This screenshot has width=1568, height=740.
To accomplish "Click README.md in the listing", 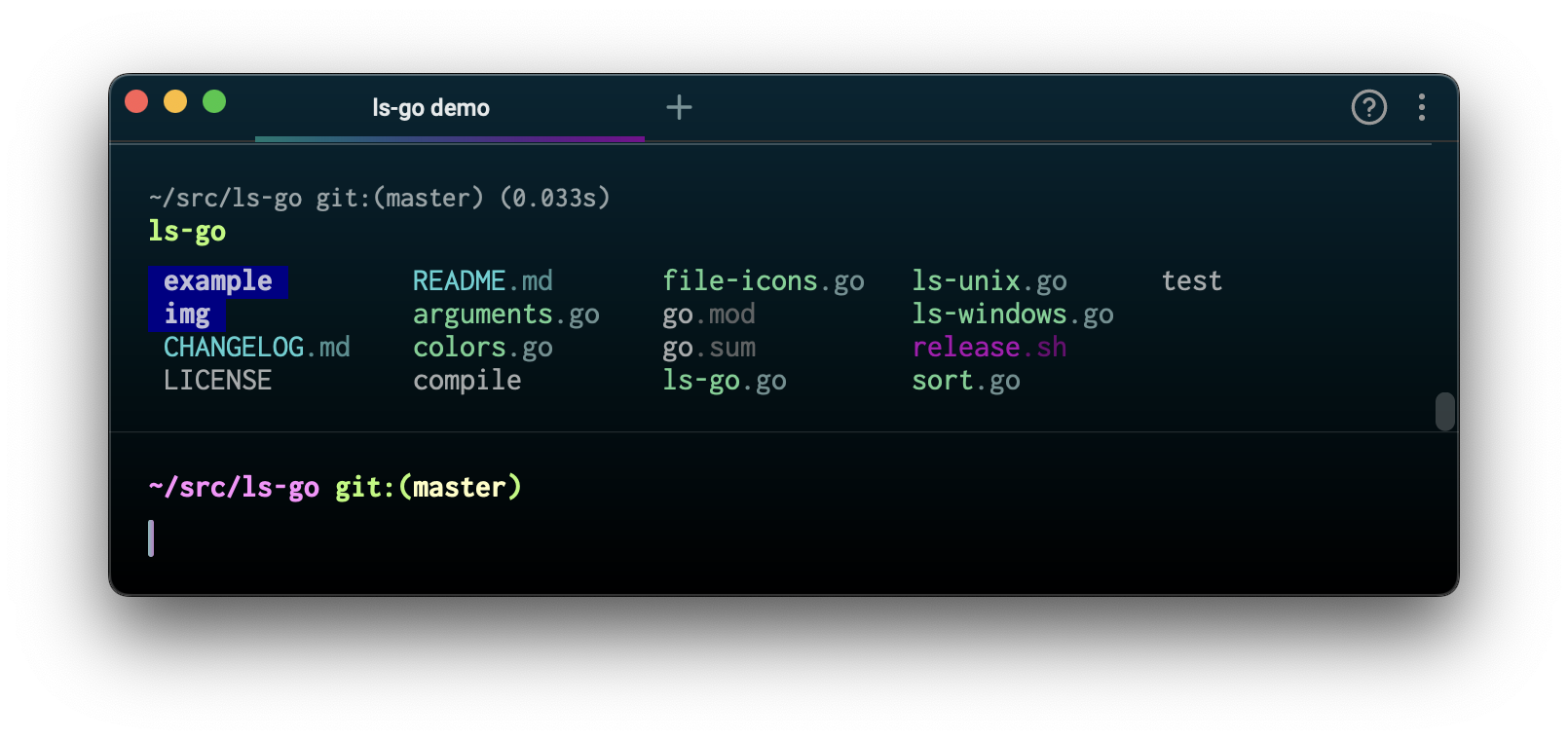I will (483, 281).
